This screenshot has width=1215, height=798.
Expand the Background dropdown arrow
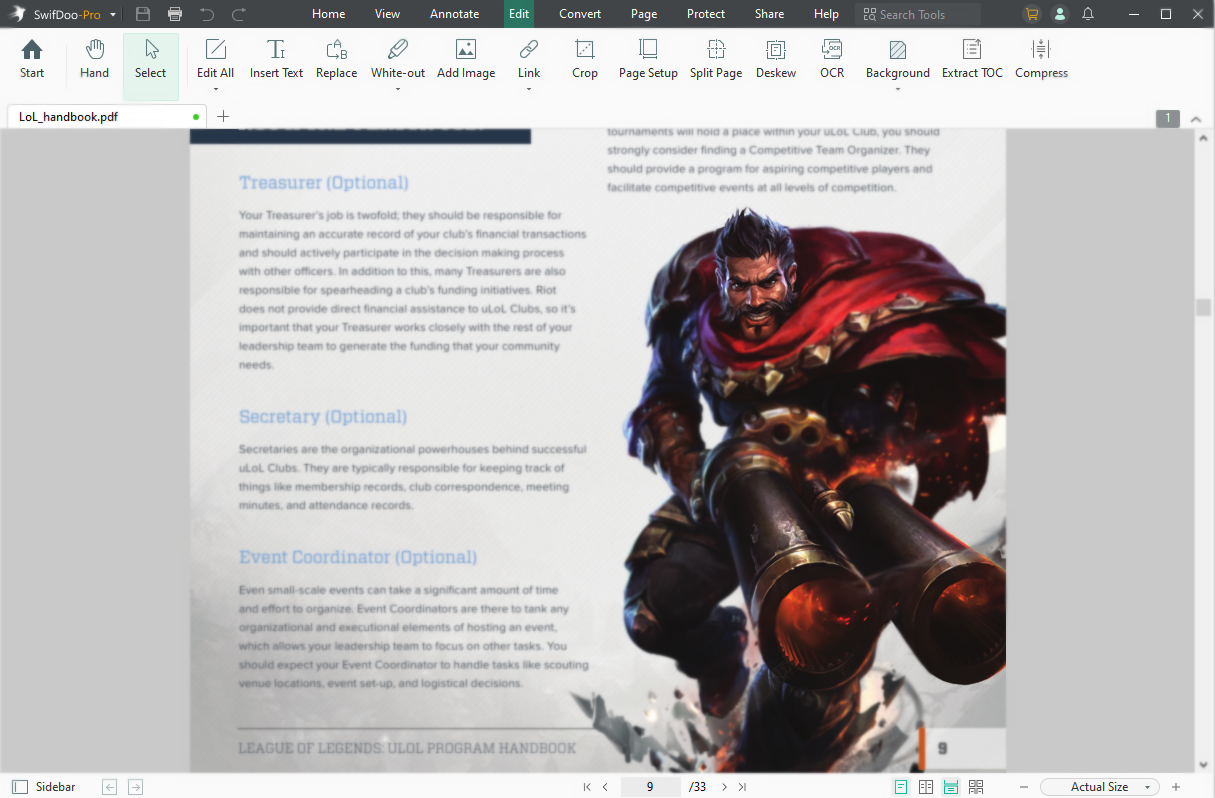pos(898,90)
